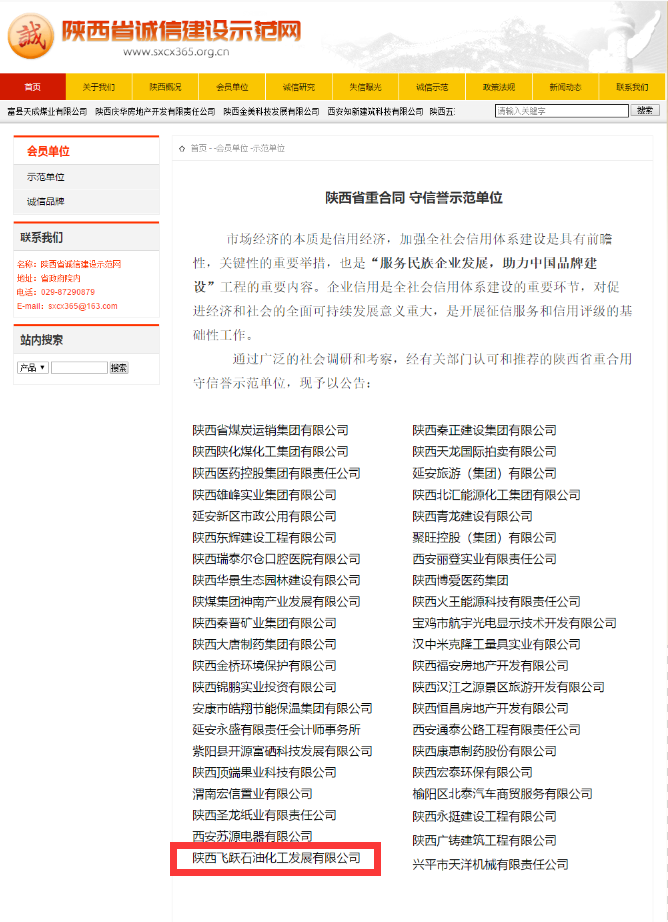Click the 陕西庆华房地产开发有限责任公司 ticker link
This screenshot has width=668, height=922.
tap(155, 111)
